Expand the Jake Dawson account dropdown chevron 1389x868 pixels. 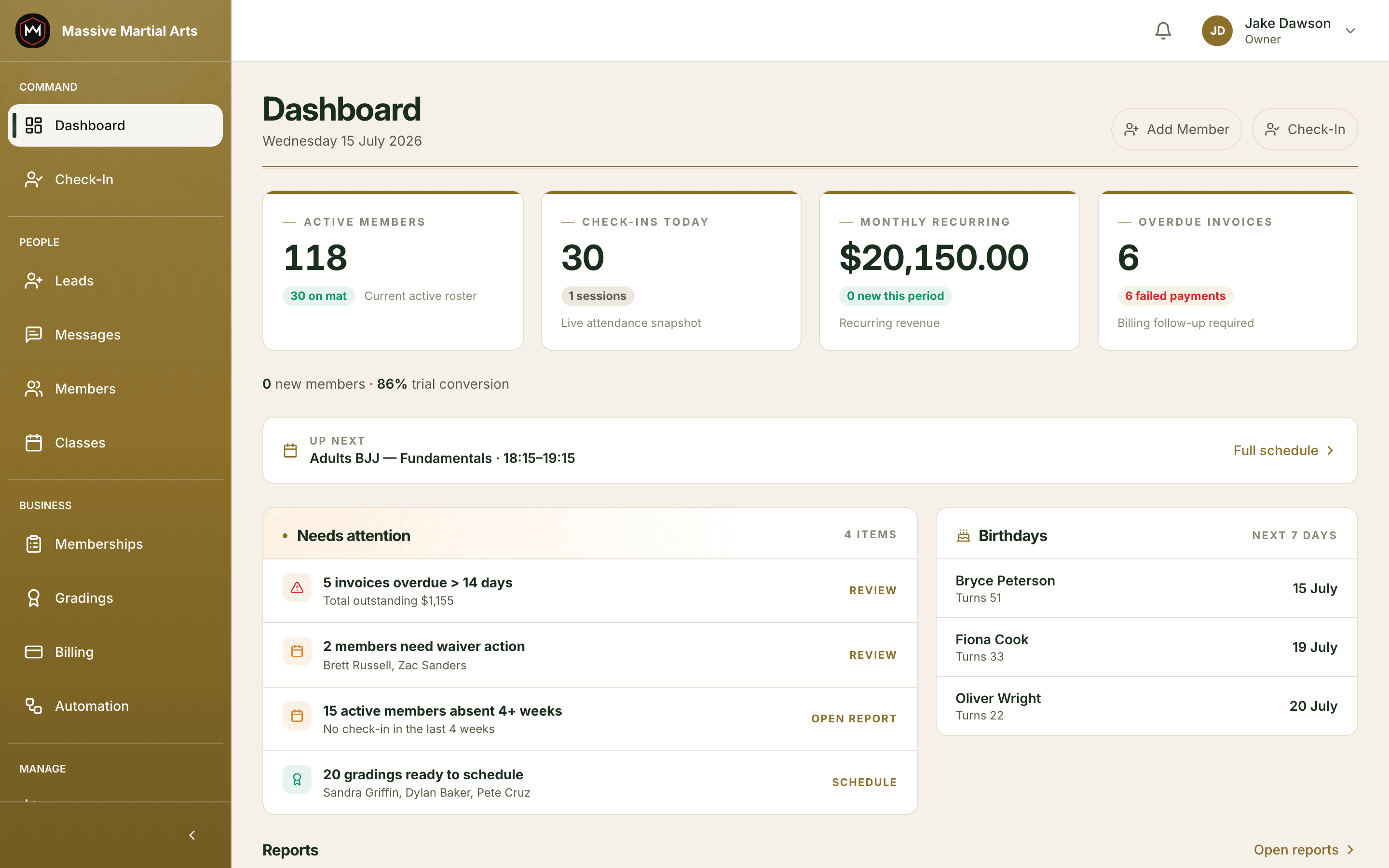(1350, 31)
